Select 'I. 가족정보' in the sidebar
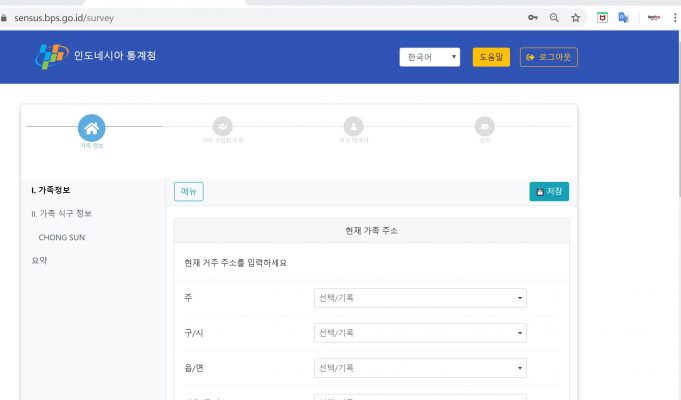681x400 pixels. pyautogui.click(x=50, y=190)
